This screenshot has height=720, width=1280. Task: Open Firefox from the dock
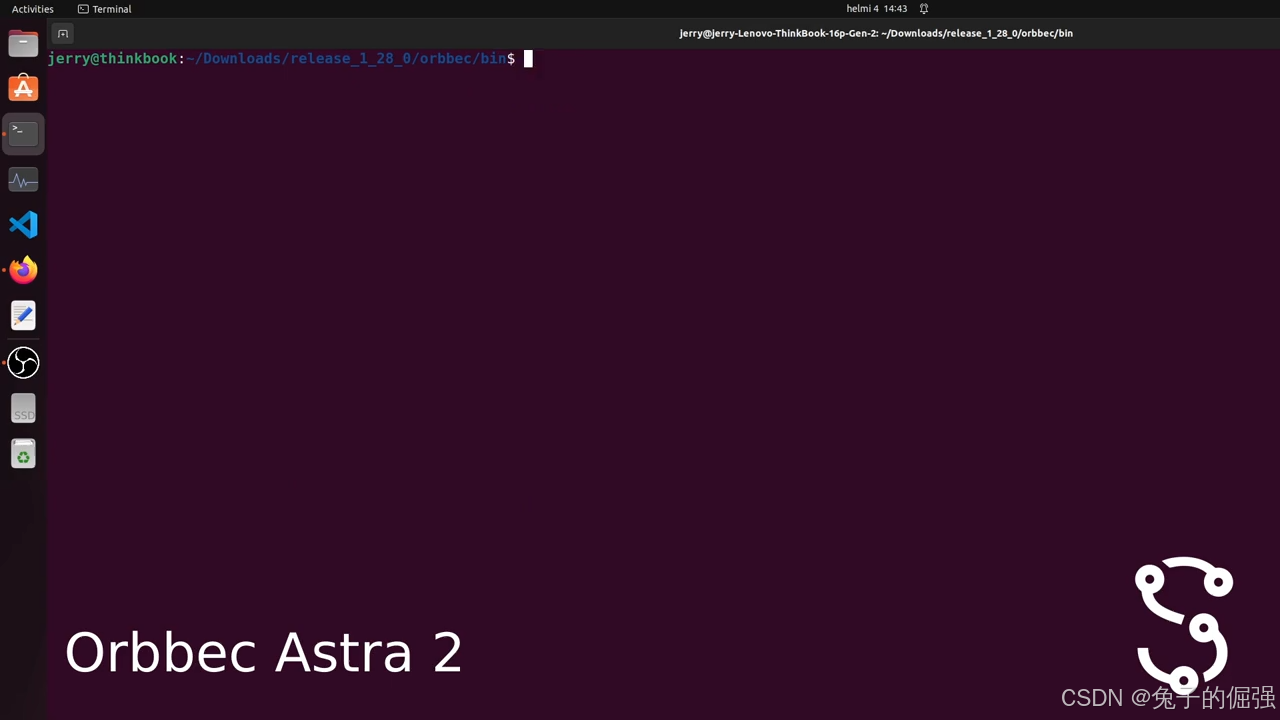pyautogui.click(x=23, y=271)
